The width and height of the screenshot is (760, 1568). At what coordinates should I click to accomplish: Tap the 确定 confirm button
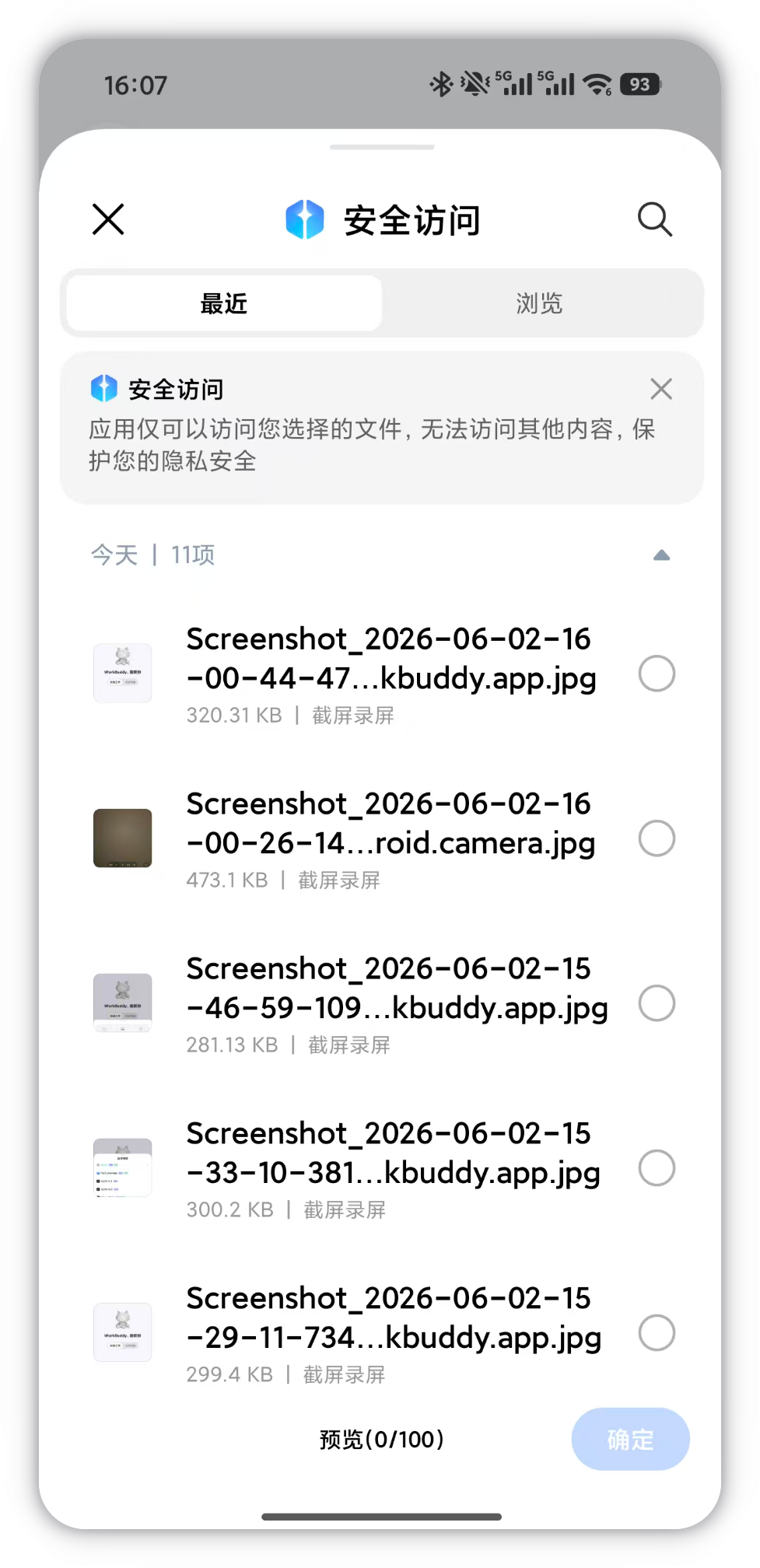coord(630,1439)
